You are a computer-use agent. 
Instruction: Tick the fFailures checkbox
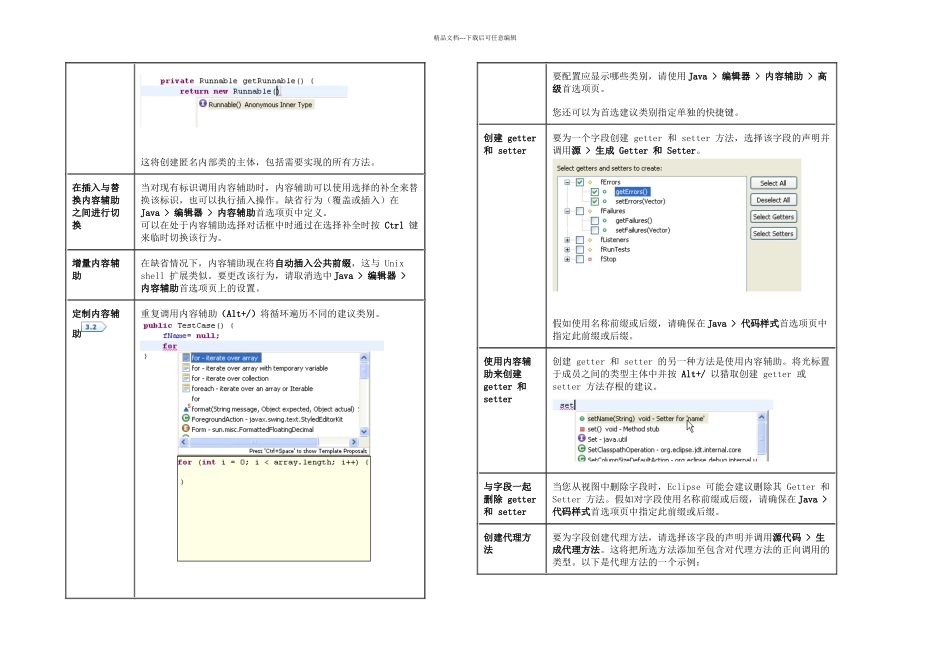tap(580, 211)
